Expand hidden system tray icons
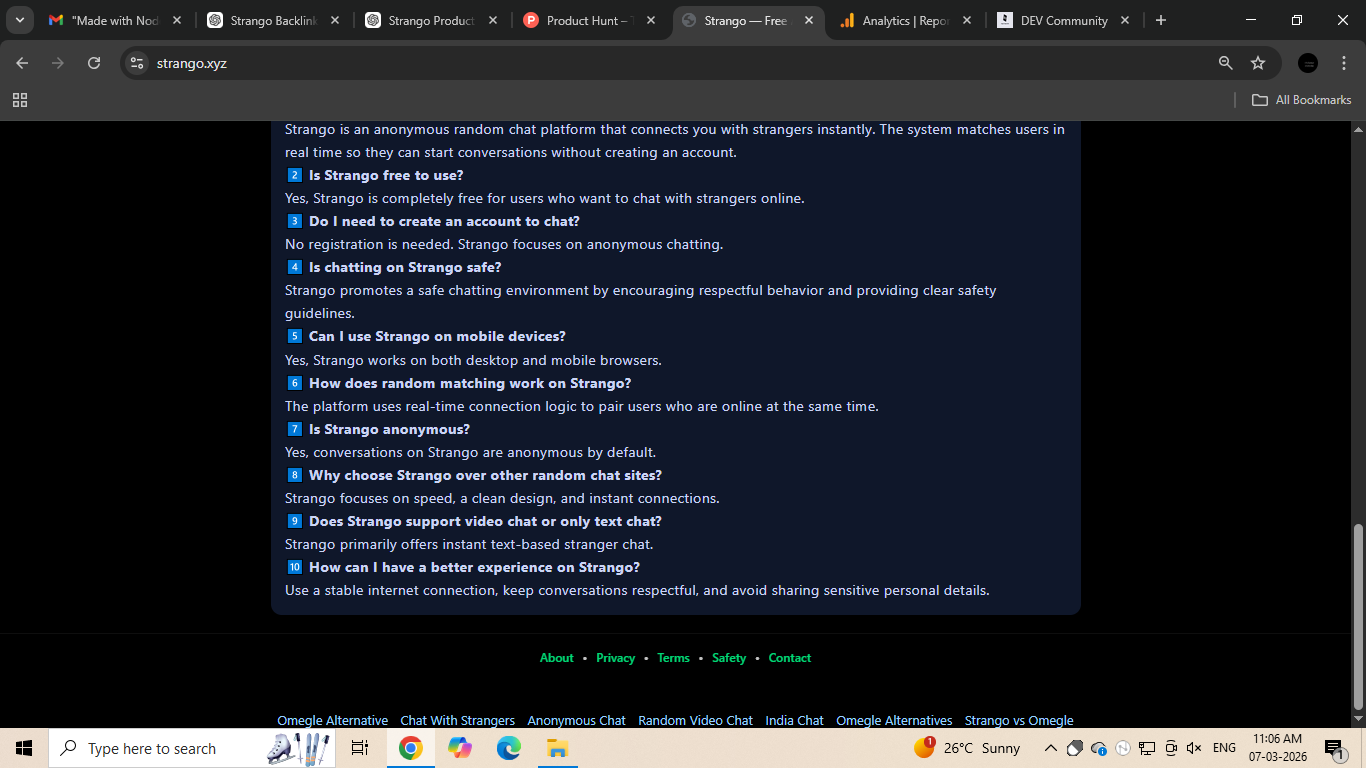 [x=1050, y=747]
